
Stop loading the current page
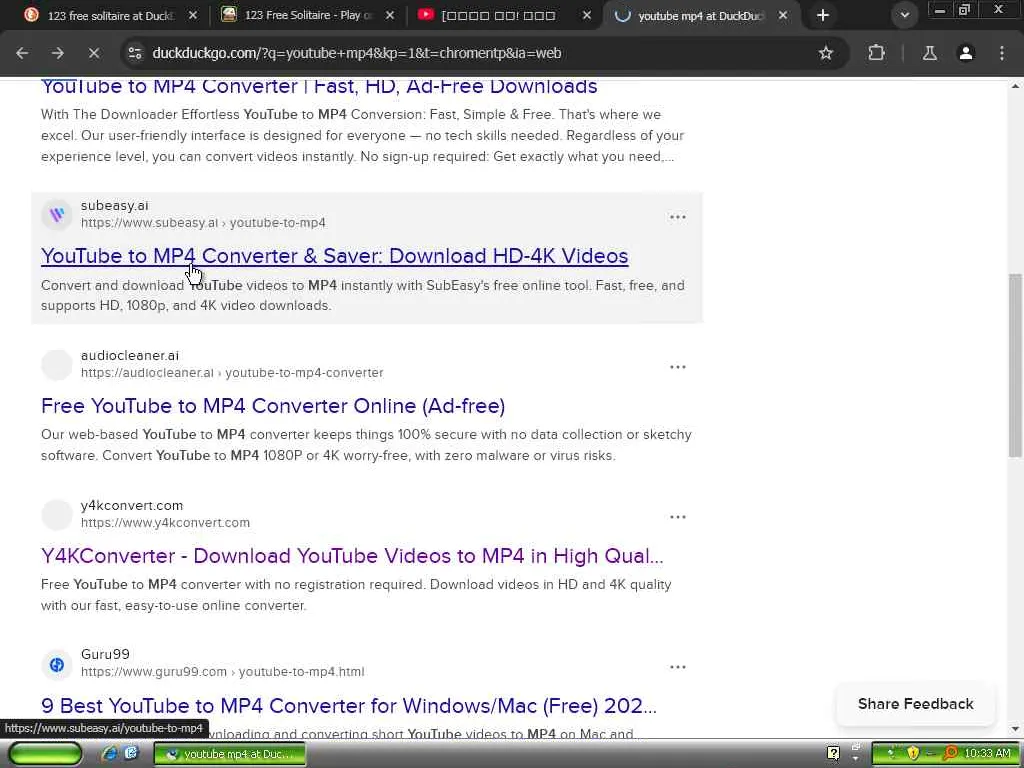pos(94,53)
